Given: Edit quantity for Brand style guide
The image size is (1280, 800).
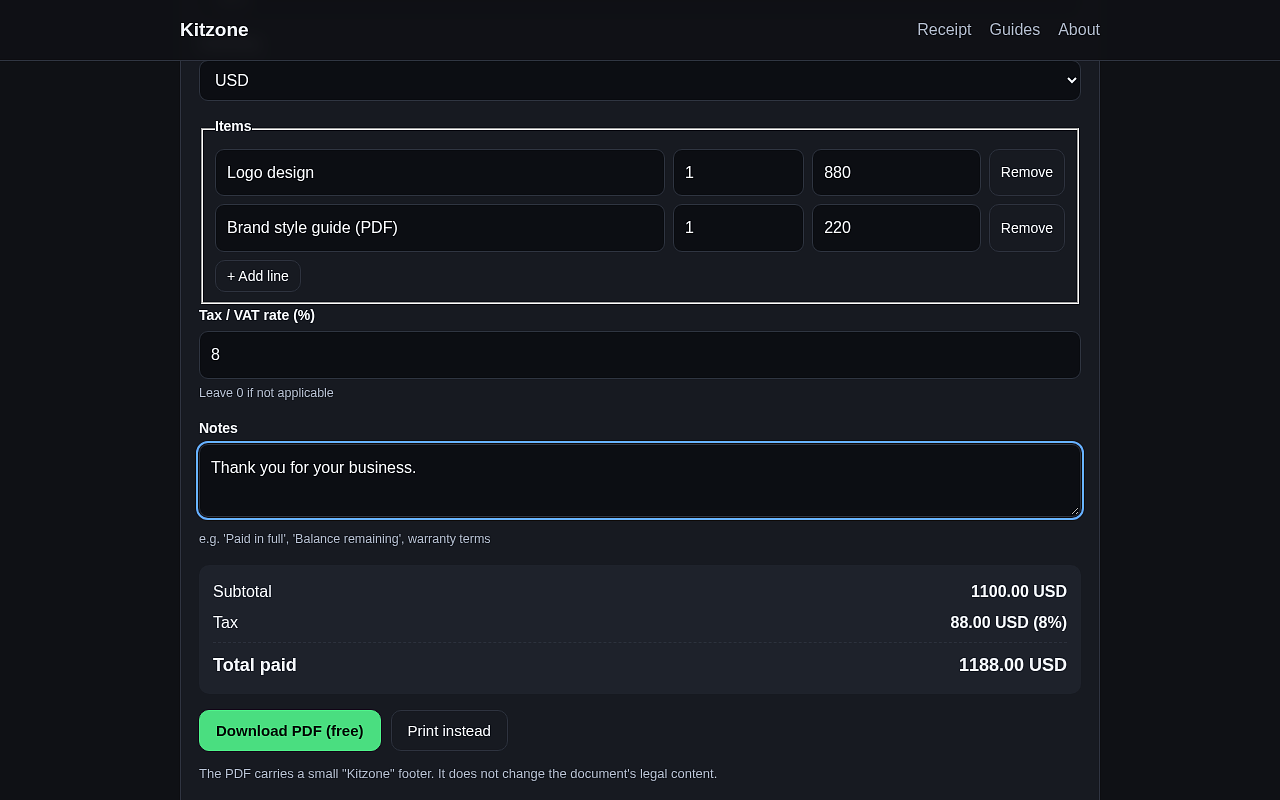Looking at the screenshot, I should pos(738,228).
